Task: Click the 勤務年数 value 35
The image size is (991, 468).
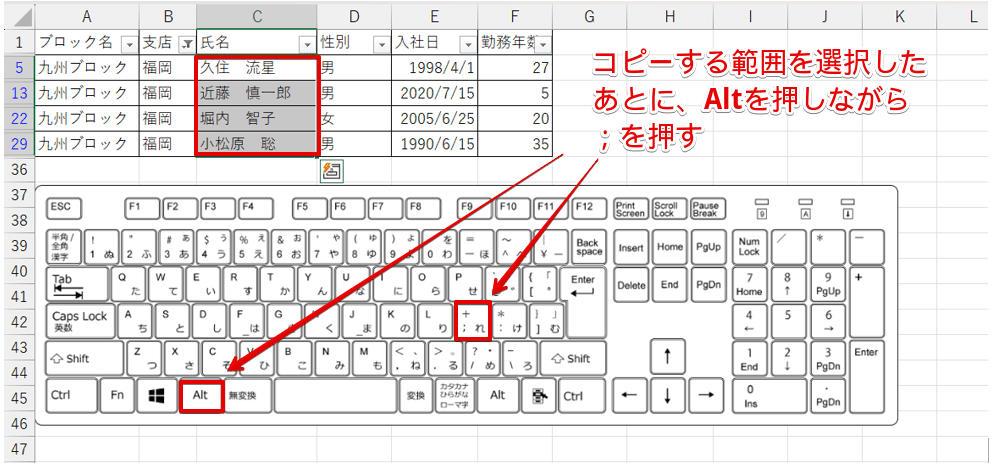Action: coord(516,144)
